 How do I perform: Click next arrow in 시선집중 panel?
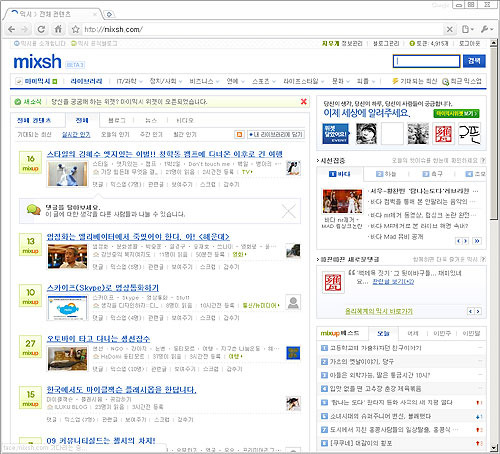coord(465,241)
